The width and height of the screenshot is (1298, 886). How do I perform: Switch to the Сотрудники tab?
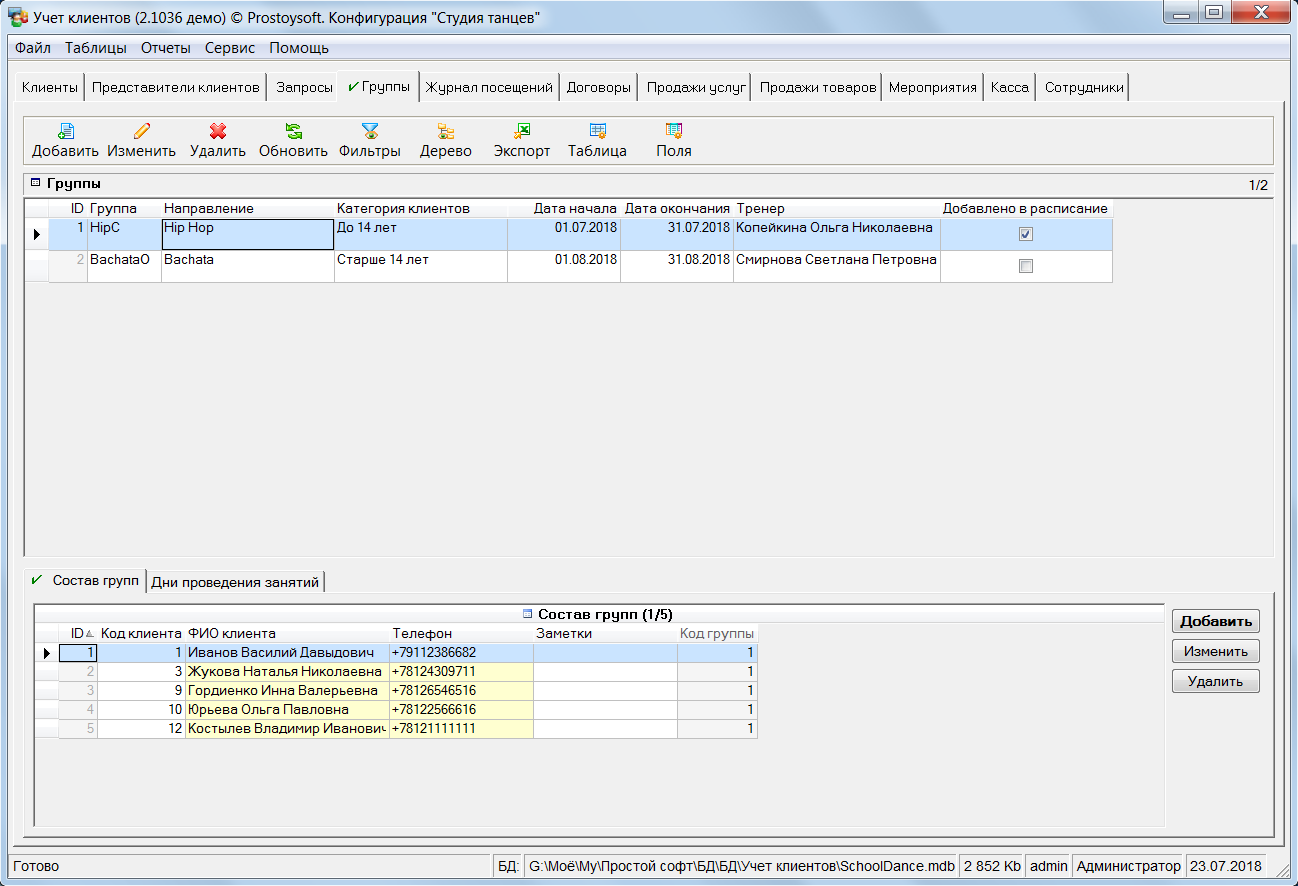pyautogui.click(x=1085, y=87)
